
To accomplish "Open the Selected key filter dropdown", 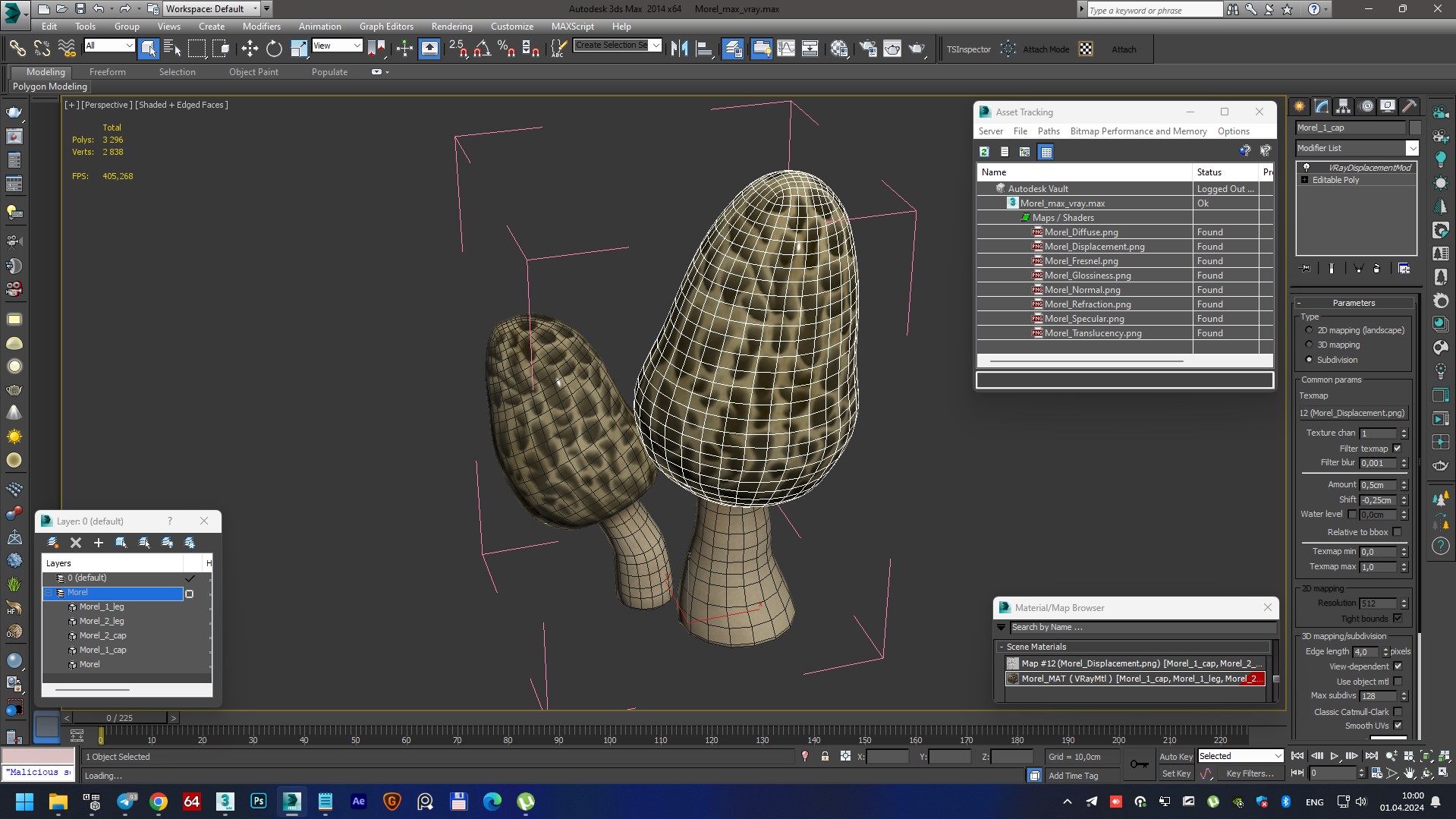I will (1278, 756).
